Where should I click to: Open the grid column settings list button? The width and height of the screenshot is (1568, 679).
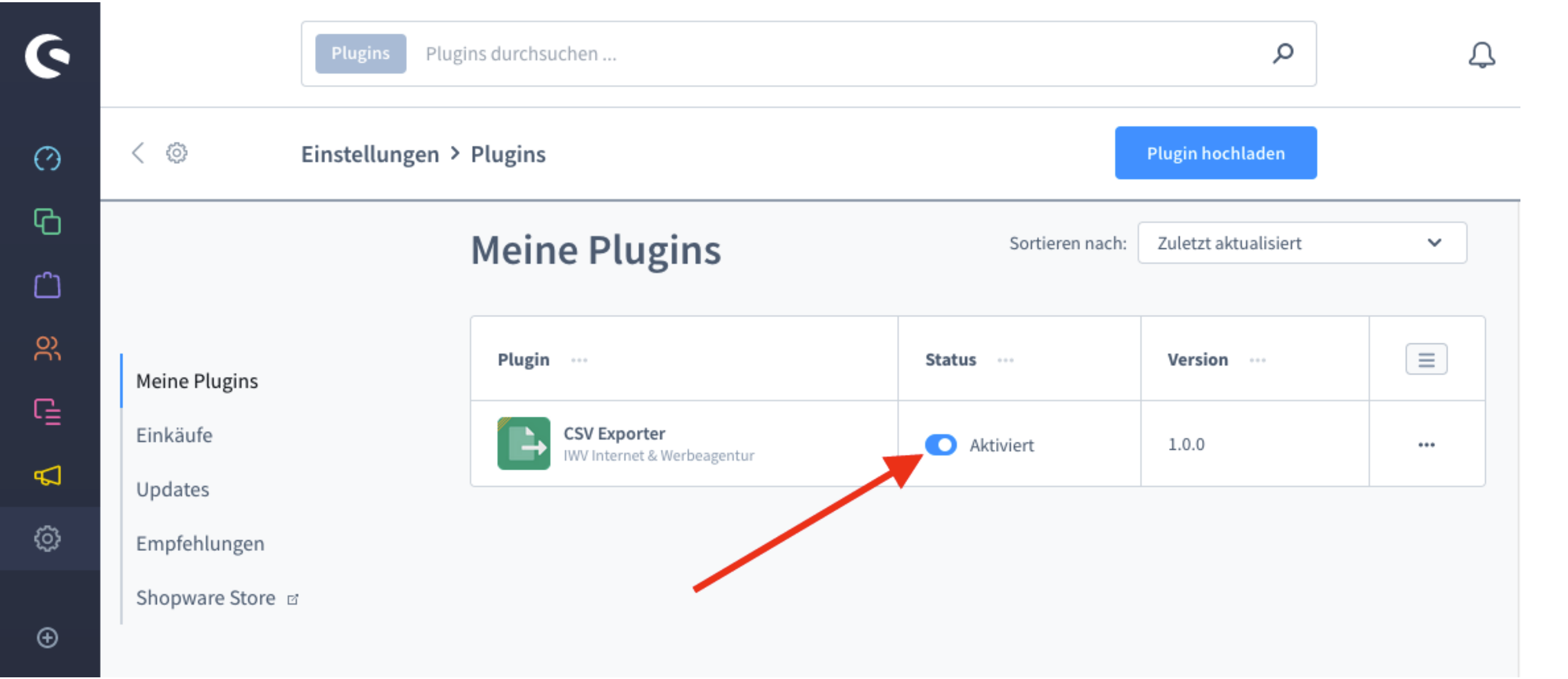point(1426,360)
